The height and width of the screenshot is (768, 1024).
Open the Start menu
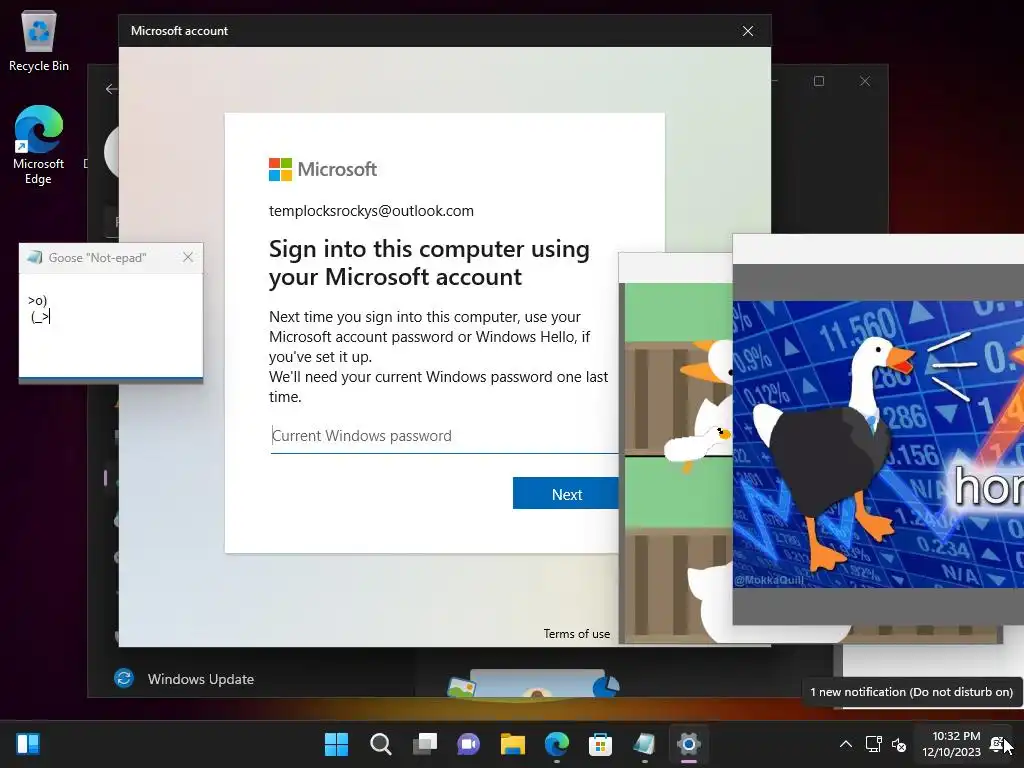pos(336,744)
